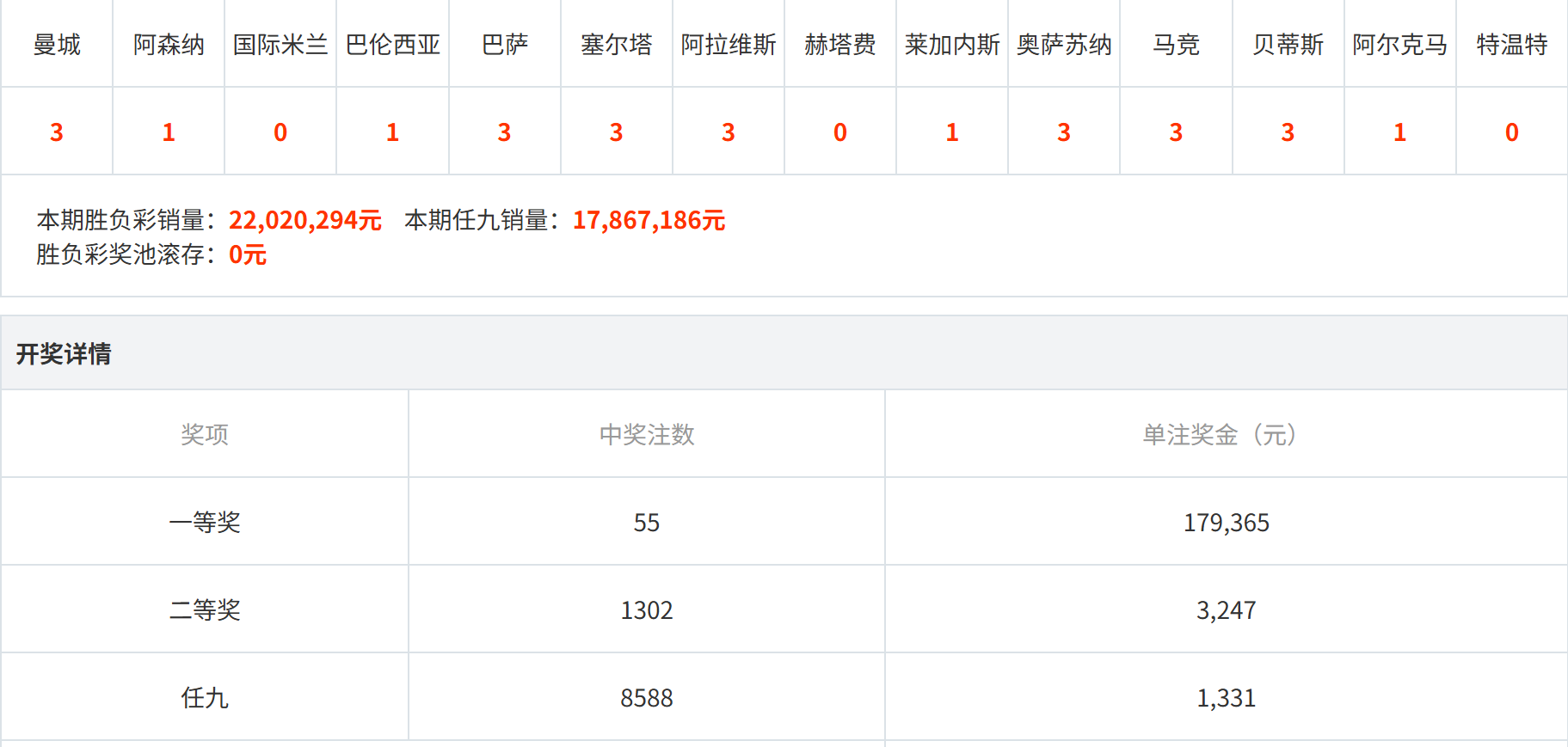This screenshot has height=747, width=1568.
Task: Select the result 3 under 曼城
Action: coord(57,132)
